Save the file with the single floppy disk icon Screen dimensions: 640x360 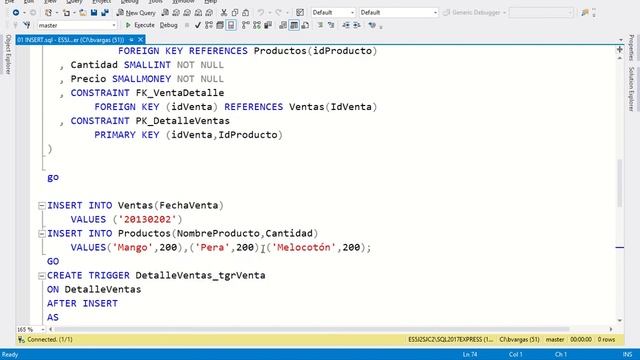click(x=94, y=13)
